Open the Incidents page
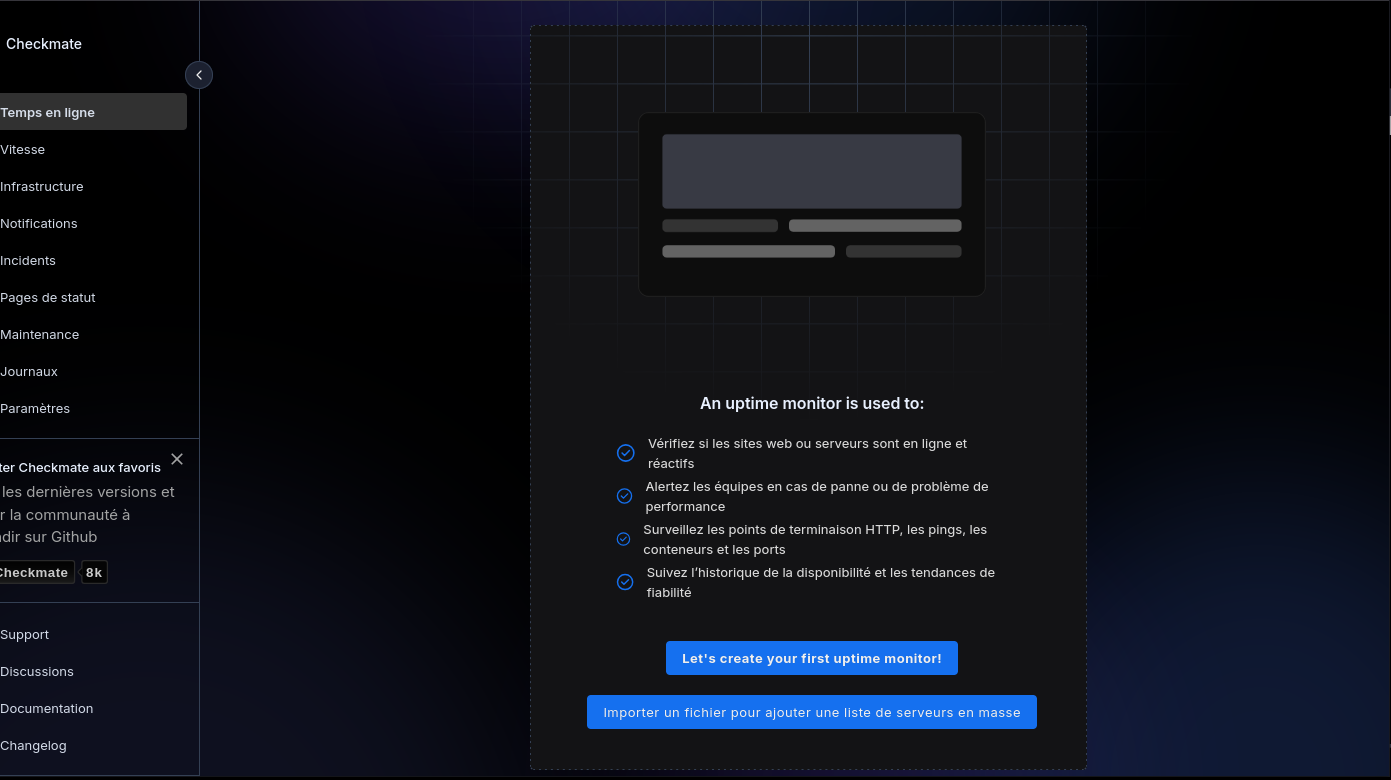 (28, 260)
